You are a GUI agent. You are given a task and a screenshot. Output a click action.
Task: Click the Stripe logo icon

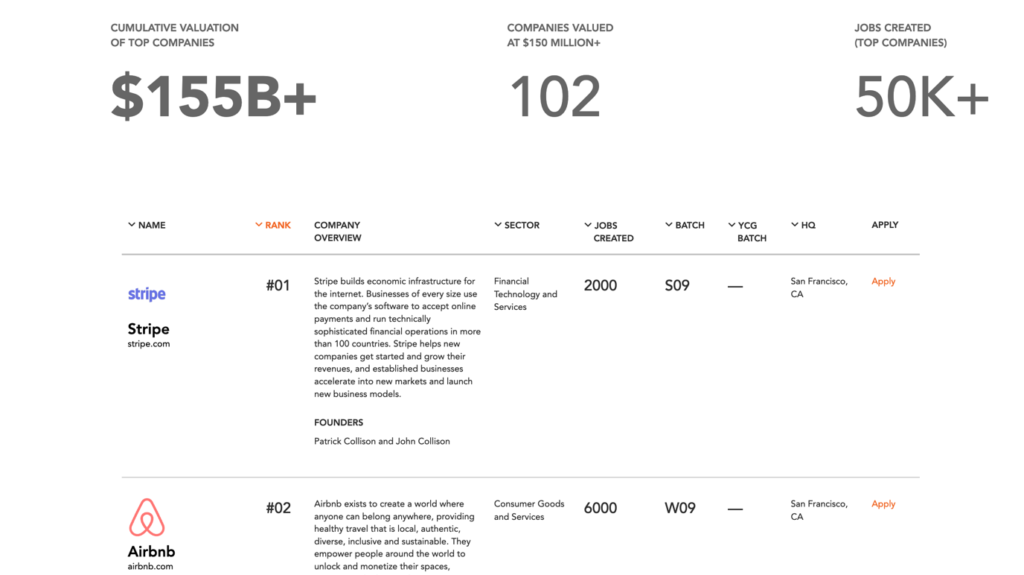[x=146, y=294]
